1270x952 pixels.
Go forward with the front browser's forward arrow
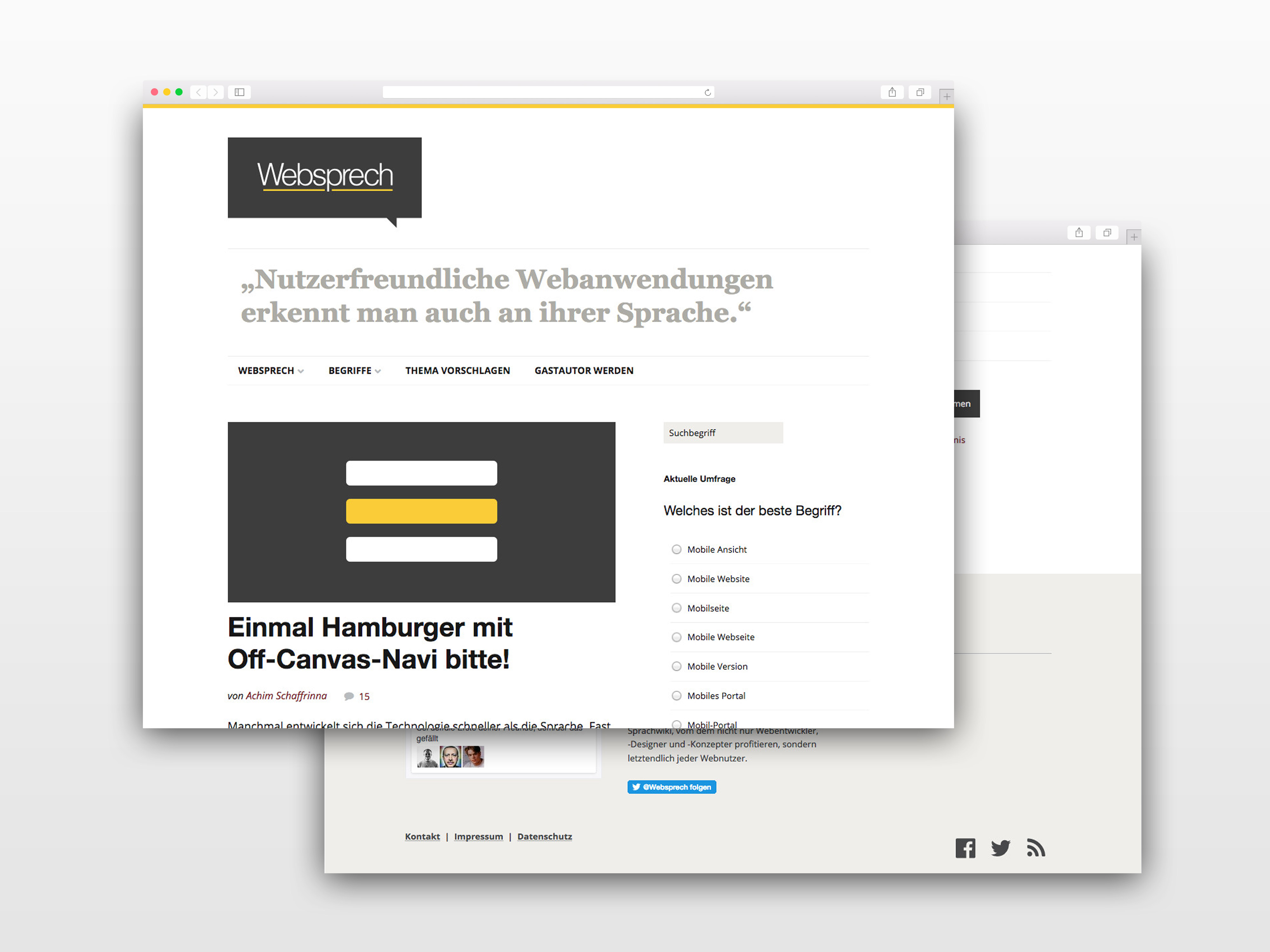coord(216,92)
